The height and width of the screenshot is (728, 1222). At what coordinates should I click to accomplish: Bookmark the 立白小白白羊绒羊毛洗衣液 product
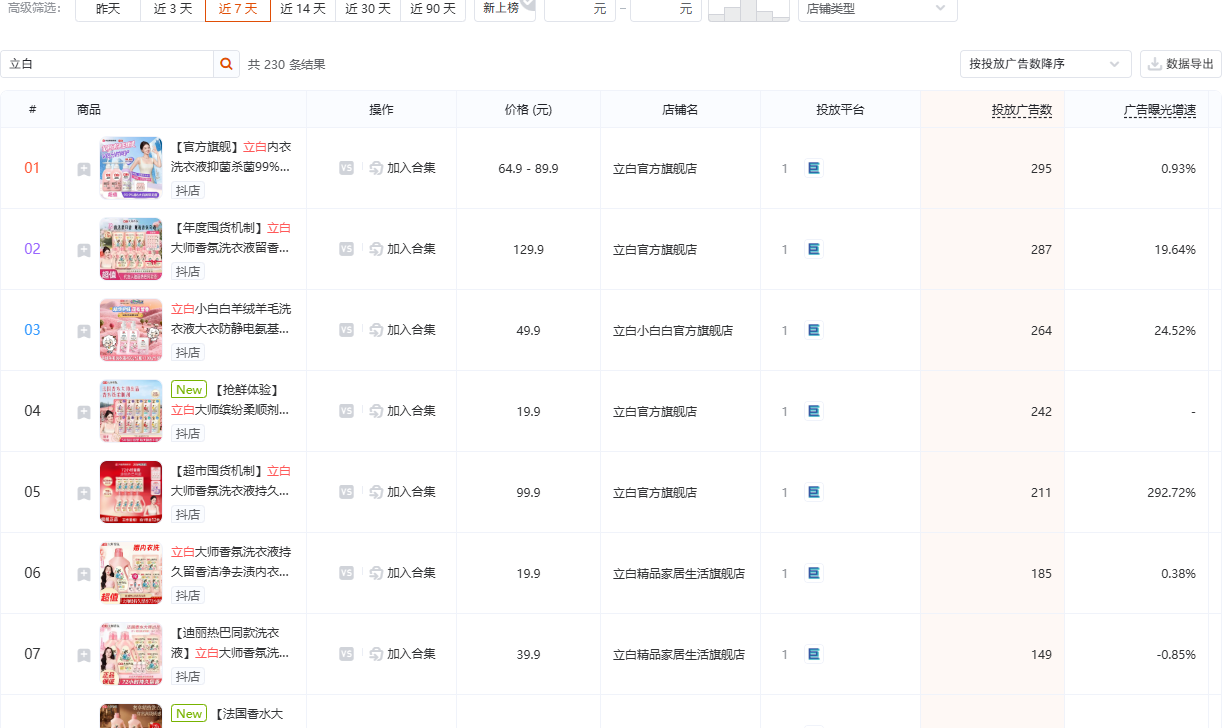point(84,331)
